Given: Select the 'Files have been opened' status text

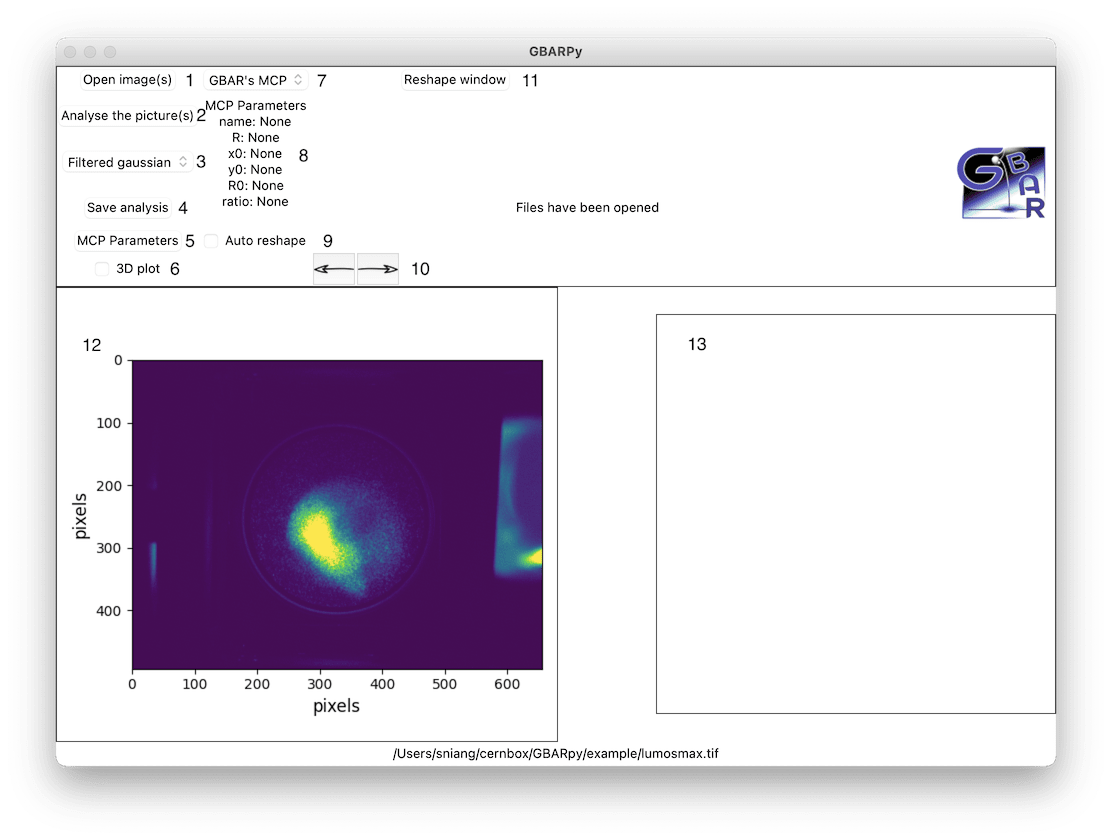Looking at the screenshot, I should pyautogui.click(x=587, y=208).
